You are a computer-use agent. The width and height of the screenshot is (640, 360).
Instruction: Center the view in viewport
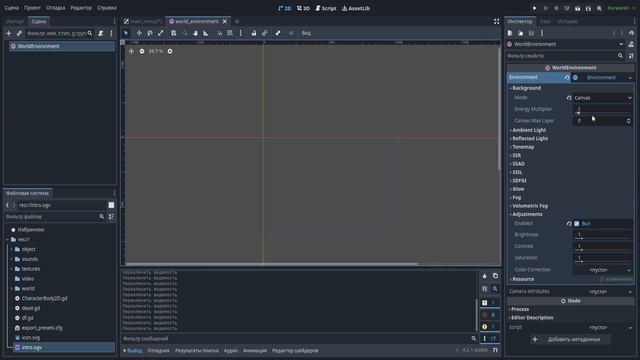[131, 51]
